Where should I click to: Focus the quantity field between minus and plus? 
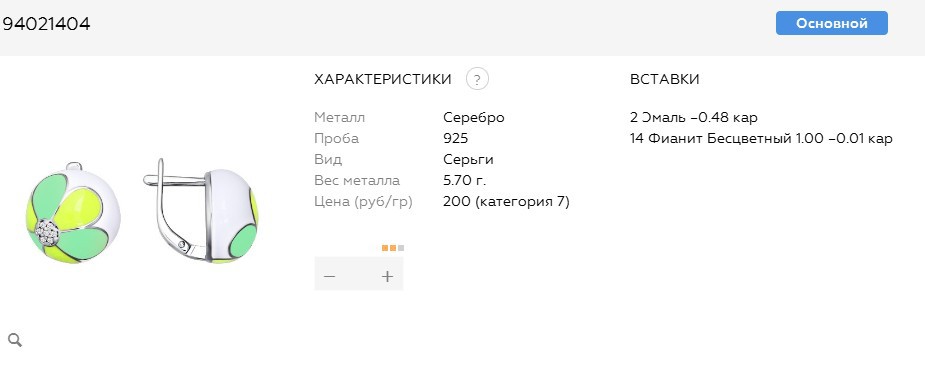click(x=359, y=276)
